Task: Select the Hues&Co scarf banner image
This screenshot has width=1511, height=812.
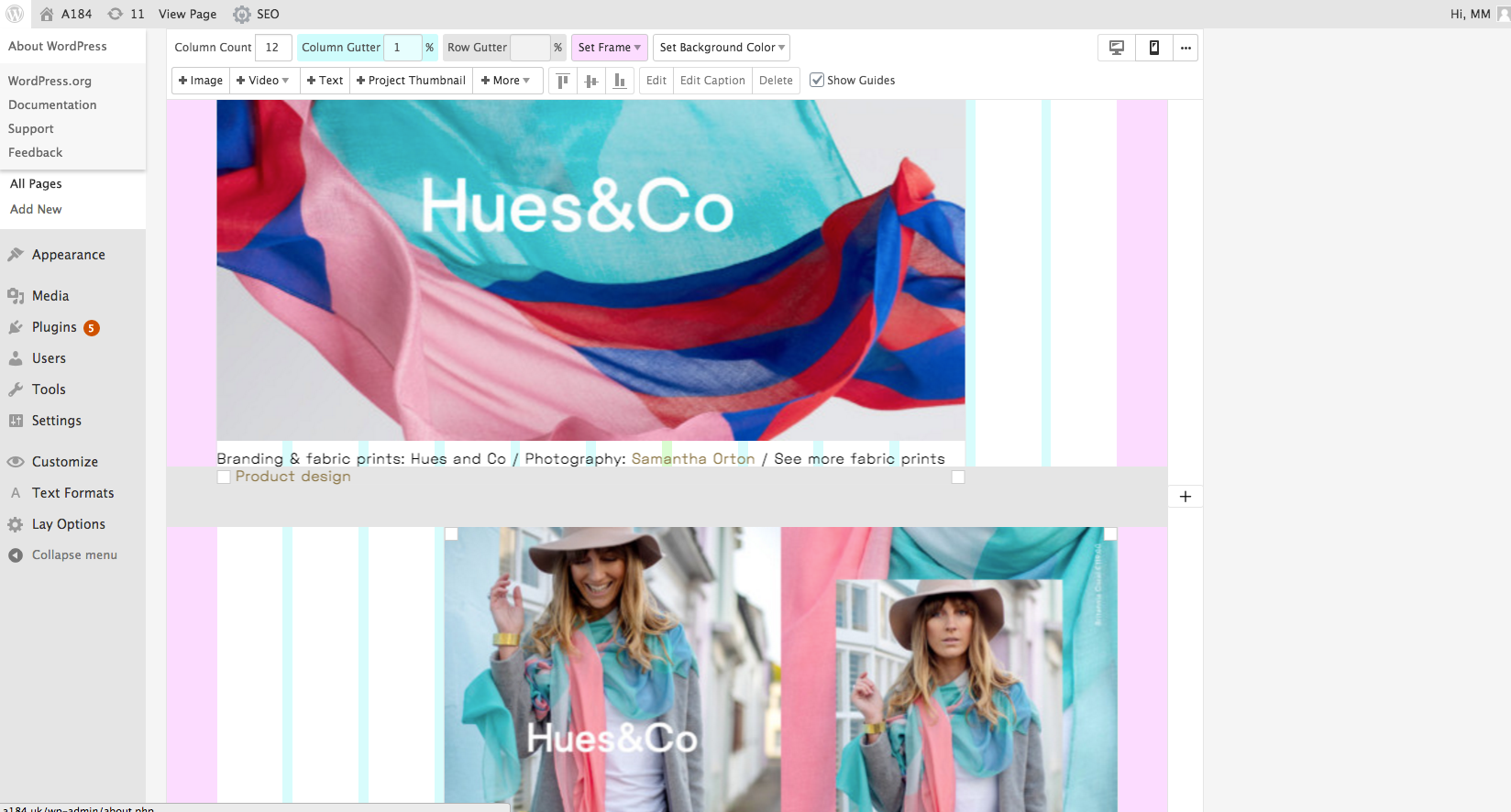Action: (x=590, y=270)
